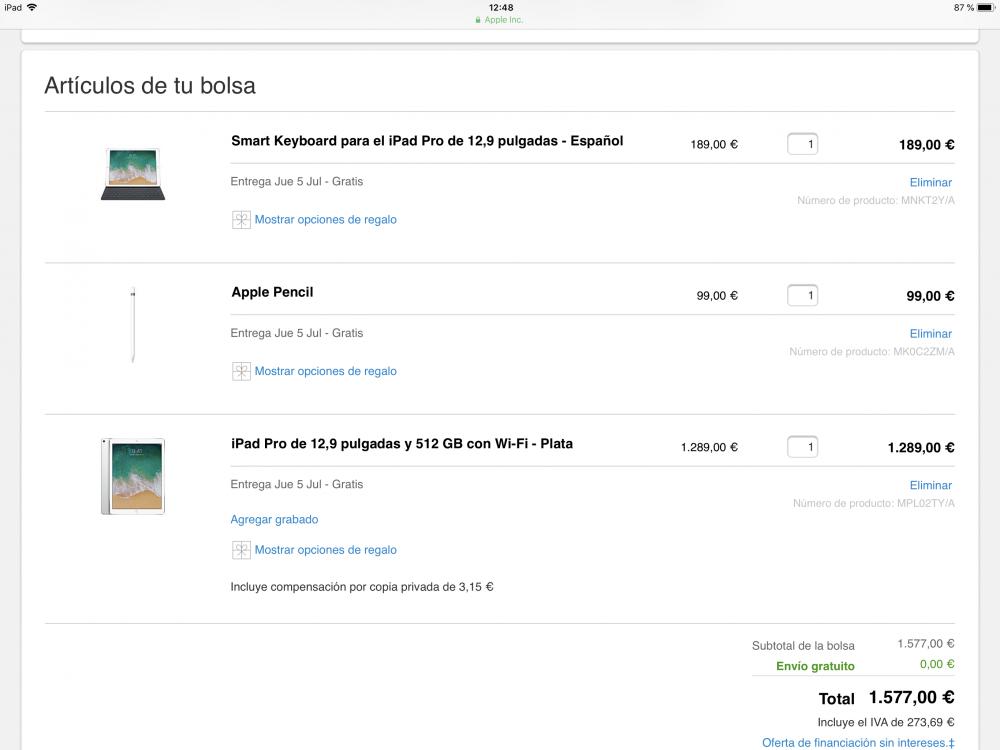
Task: Edit quantity field for Smart Keyboard
Action: 803,144
